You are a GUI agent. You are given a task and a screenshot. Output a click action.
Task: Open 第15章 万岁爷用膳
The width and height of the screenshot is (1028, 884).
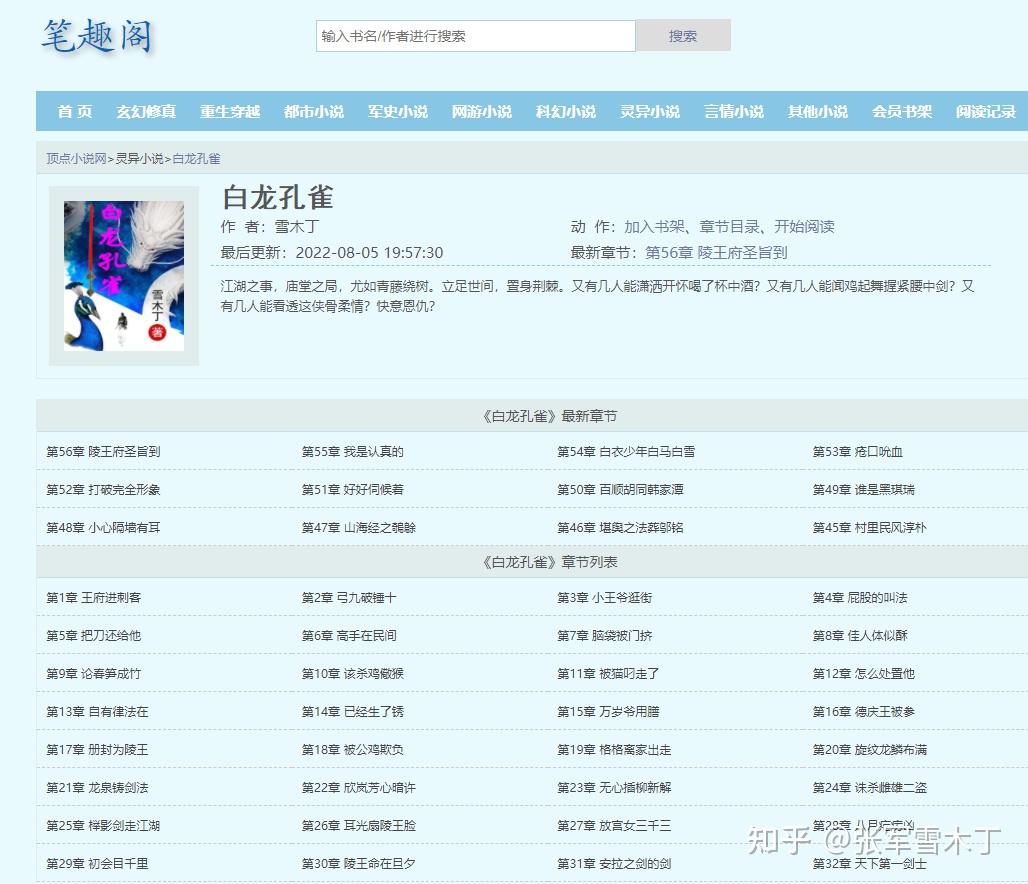[x=608, y=712]
